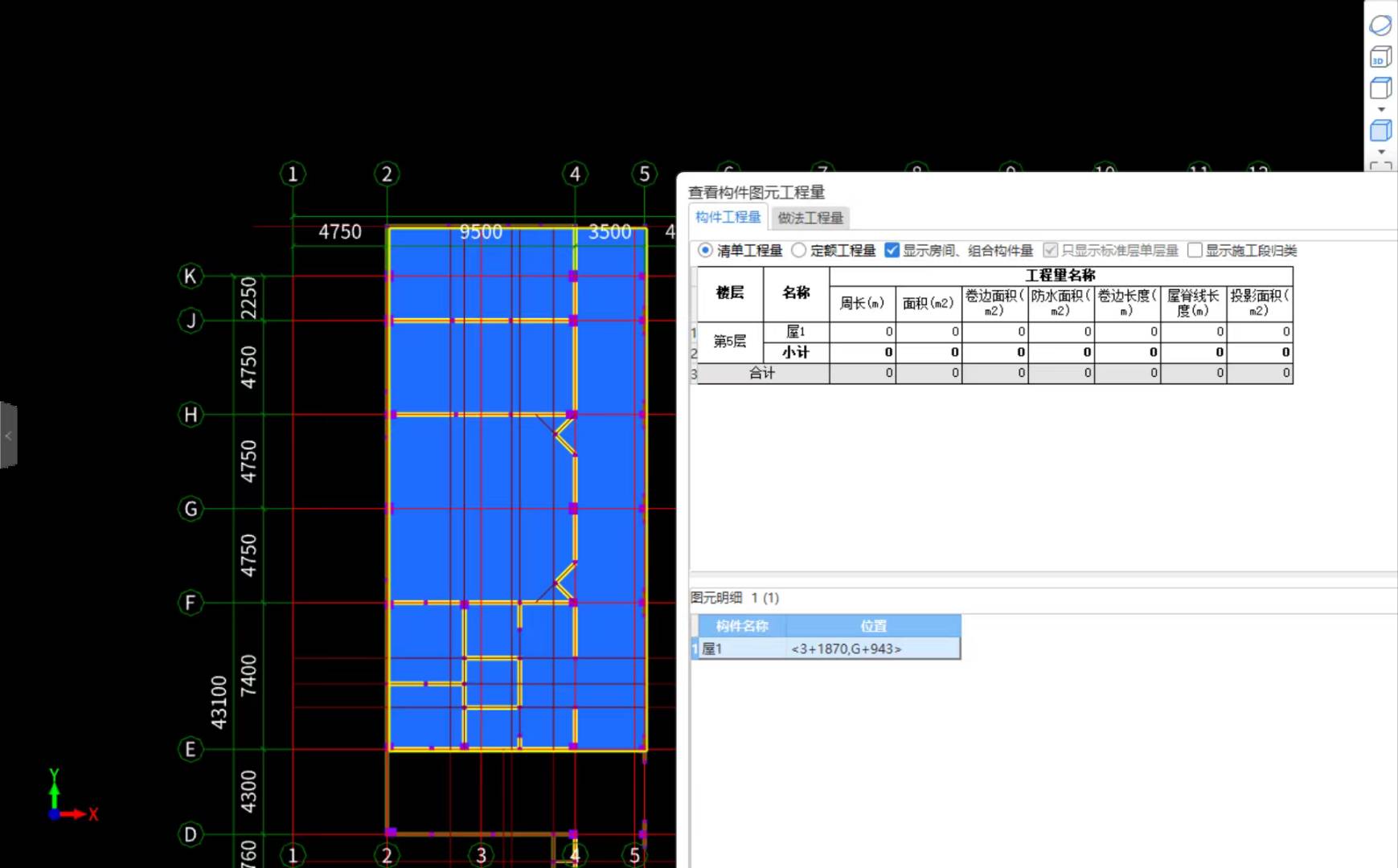Select 清单工程量 radio button
The width and height of the screenshot is (1398, 868).
tap(705, 251)
